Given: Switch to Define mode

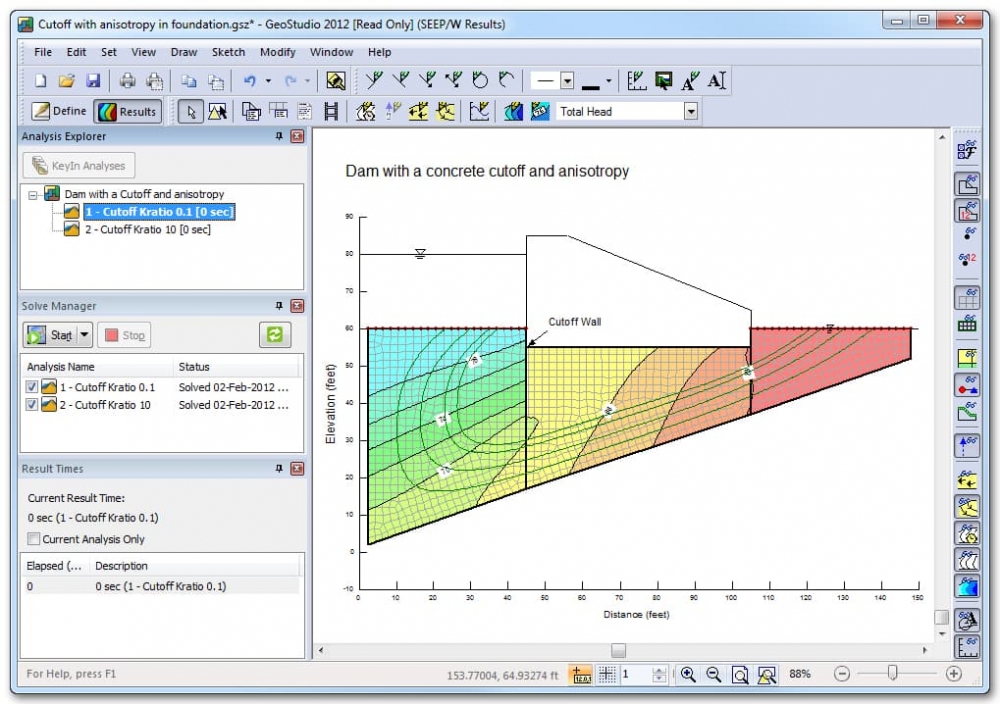Looking at the screenshot, I should [x=59, y=112].
